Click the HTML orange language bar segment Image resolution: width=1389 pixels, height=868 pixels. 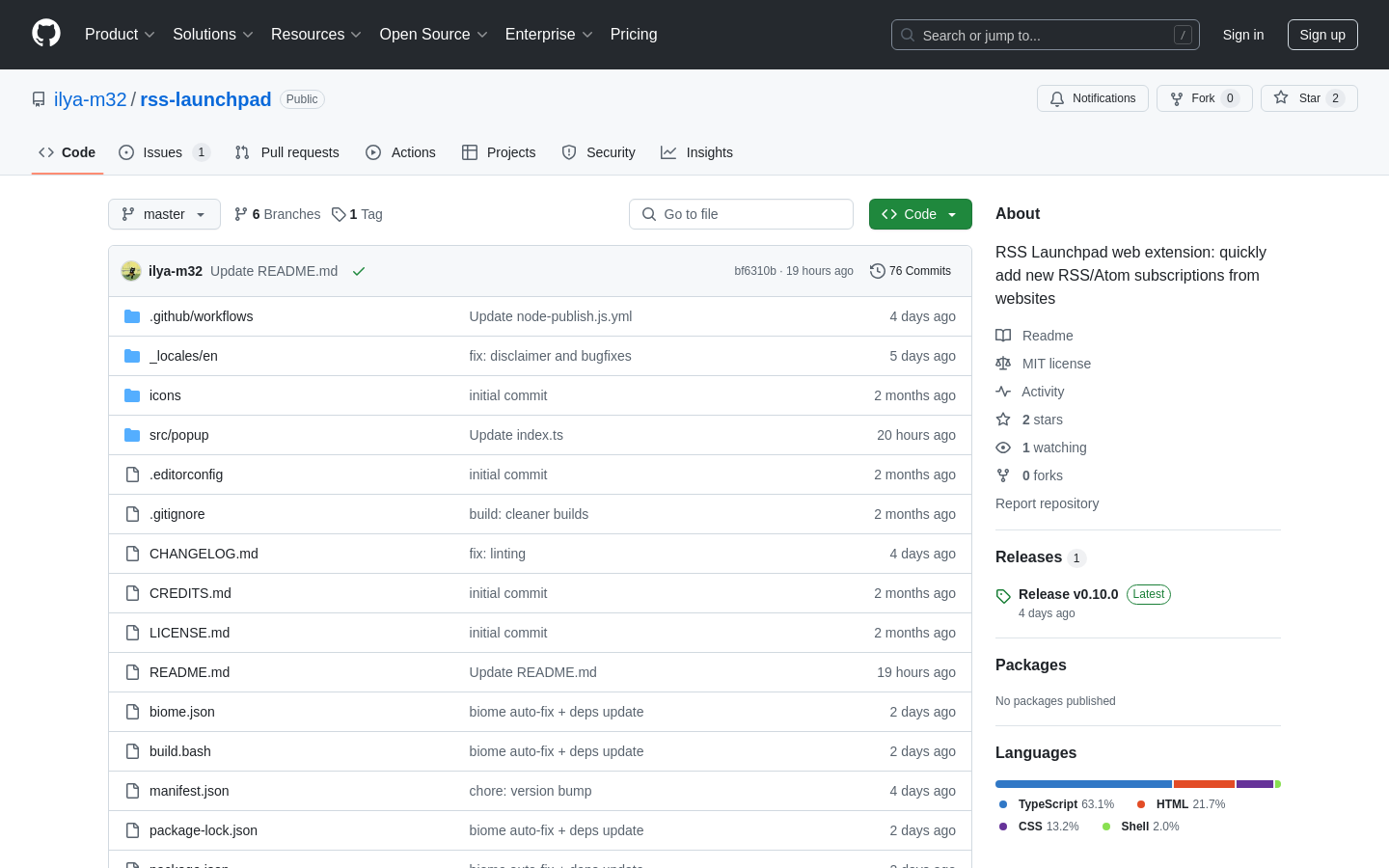pyautogui.click(x=1204, y=784)
